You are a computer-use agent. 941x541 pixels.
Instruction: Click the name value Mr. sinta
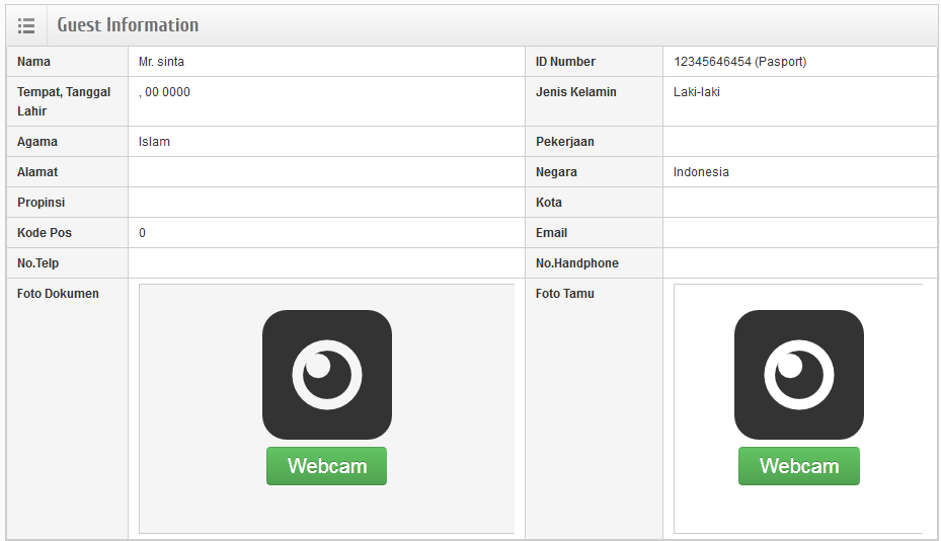[x=162, y=62]
